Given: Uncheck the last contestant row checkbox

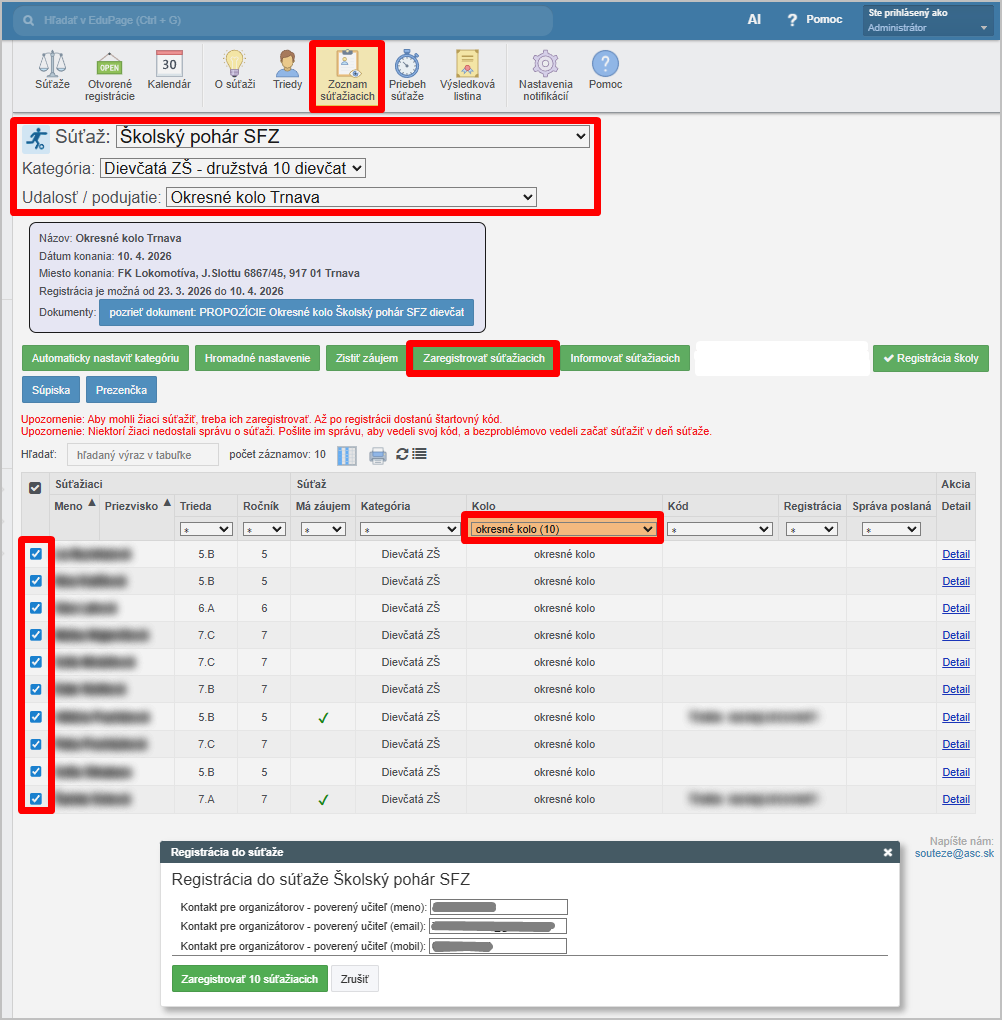Looking at the screenshot, I should pos(36,798).
